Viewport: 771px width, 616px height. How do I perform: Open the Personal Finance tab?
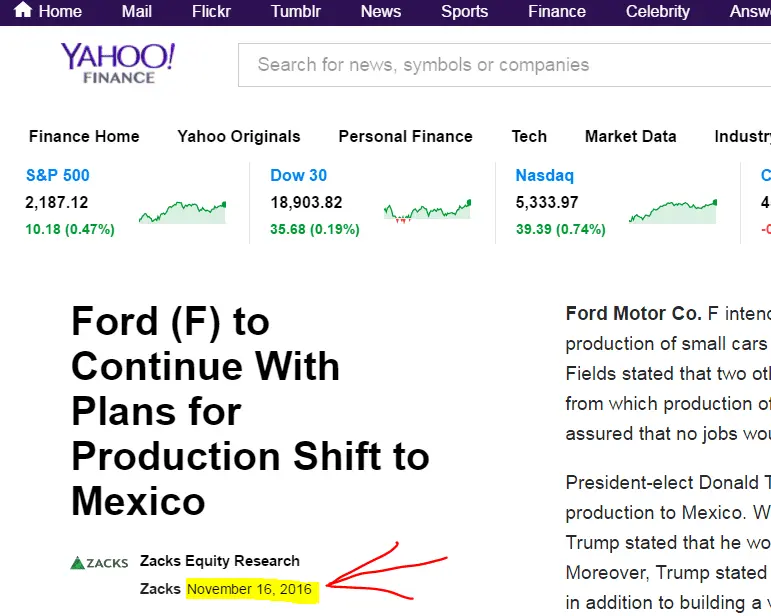405,137
